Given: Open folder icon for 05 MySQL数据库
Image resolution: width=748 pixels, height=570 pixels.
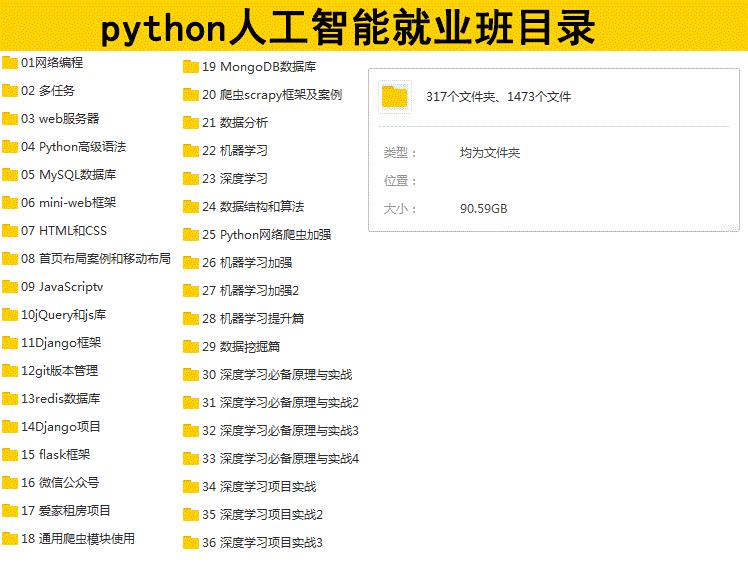Looking at the screenshot, I should coord(10,175).
